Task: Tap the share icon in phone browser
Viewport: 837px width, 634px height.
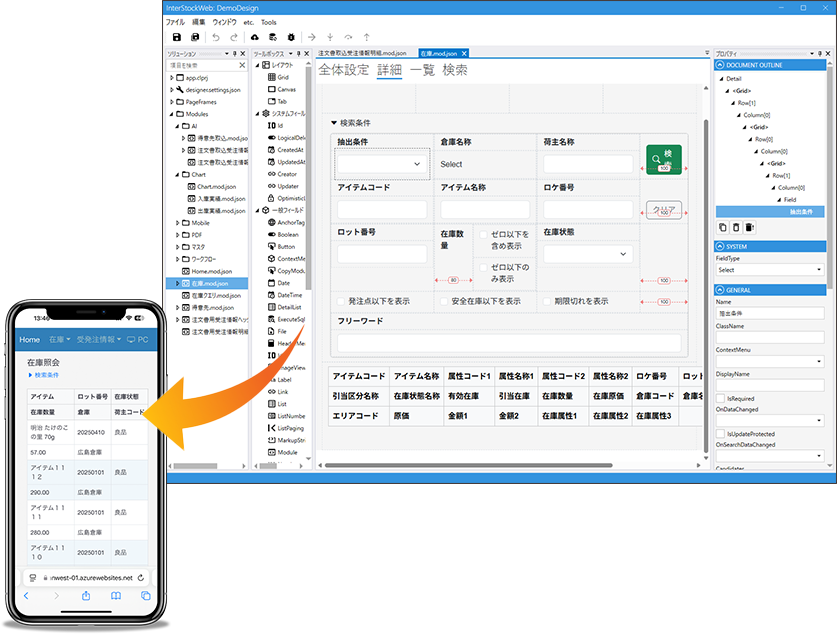Action: click(85, 595)
